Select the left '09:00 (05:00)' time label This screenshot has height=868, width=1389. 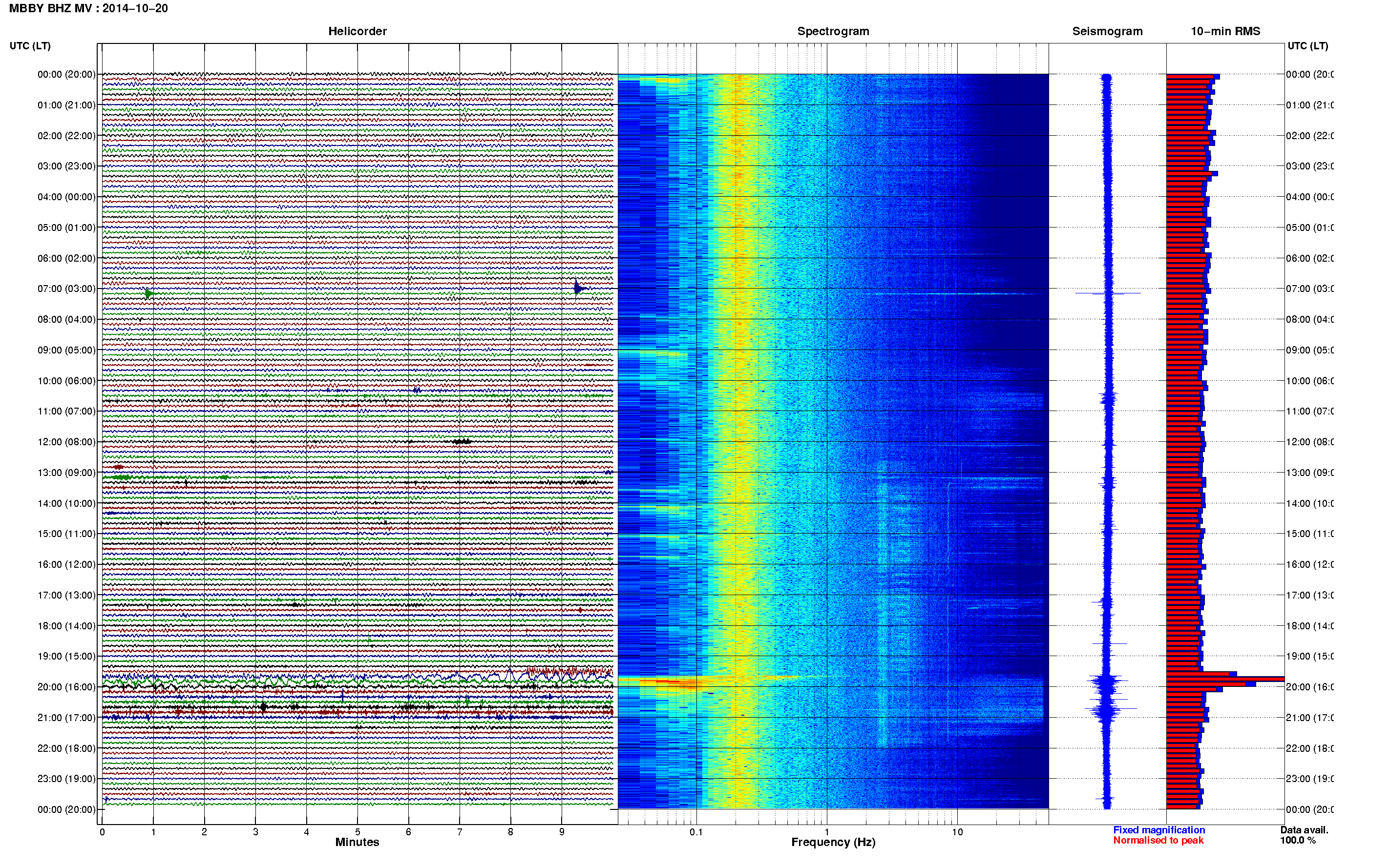[66, 350]
